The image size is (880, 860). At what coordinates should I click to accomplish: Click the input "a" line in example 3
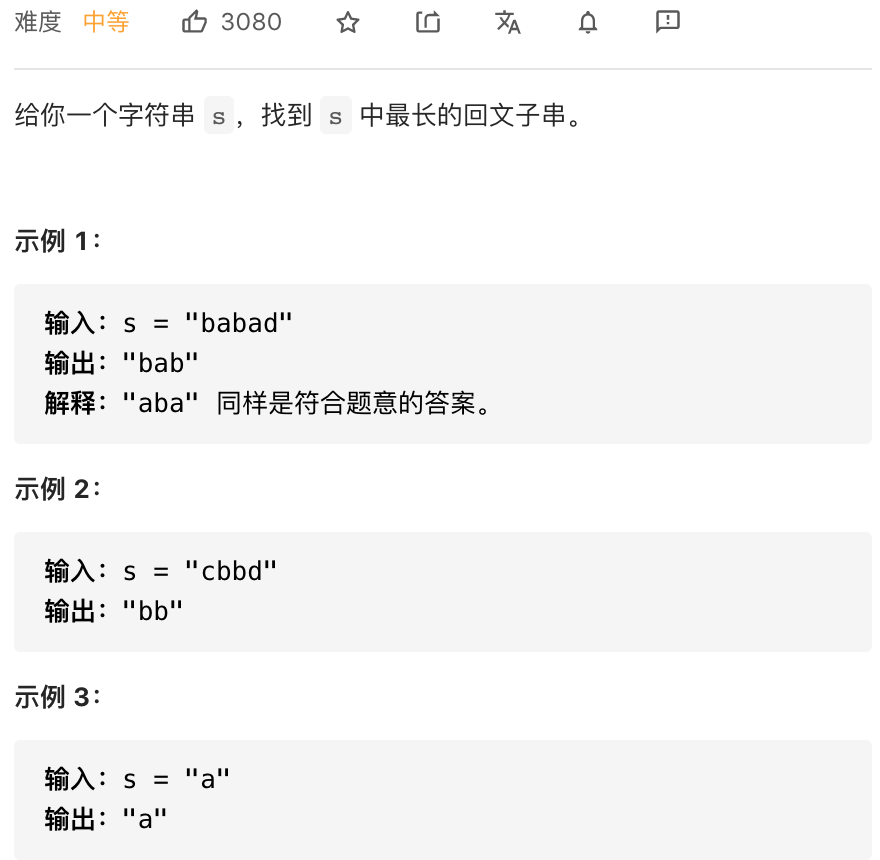point(137,779)
